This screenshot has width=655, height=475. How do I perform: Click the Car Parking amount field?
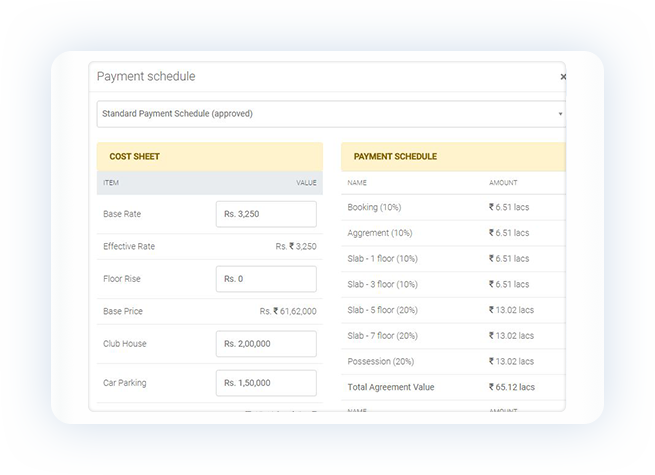266,382
